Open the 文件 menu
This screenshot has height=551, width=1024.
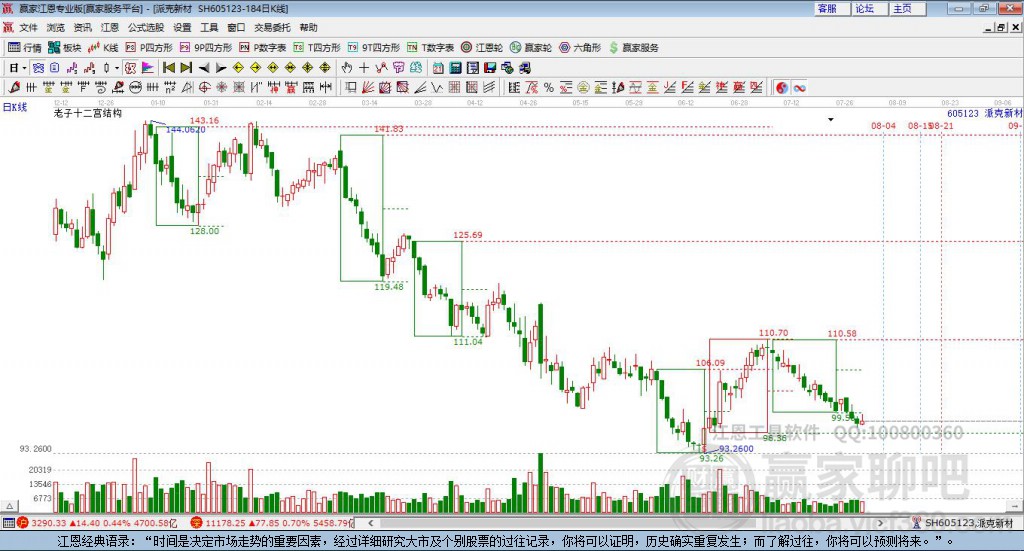coord(29,27)
